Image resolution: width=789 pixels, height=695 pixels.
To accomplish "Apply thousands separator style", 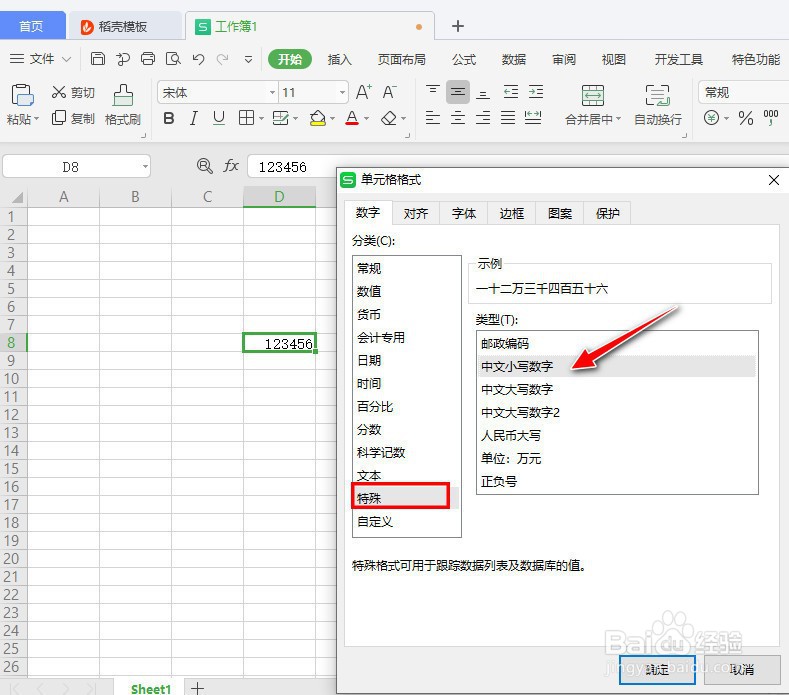I will [x=771, y=118].
